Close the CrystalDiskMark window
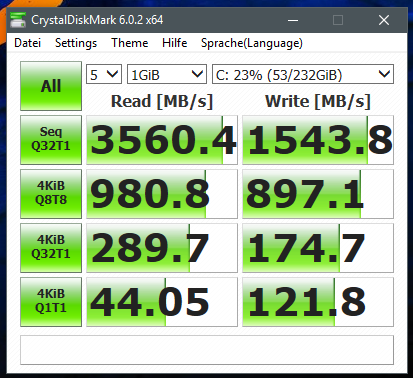This screenshot has width=413, height=378. point(384,20)
